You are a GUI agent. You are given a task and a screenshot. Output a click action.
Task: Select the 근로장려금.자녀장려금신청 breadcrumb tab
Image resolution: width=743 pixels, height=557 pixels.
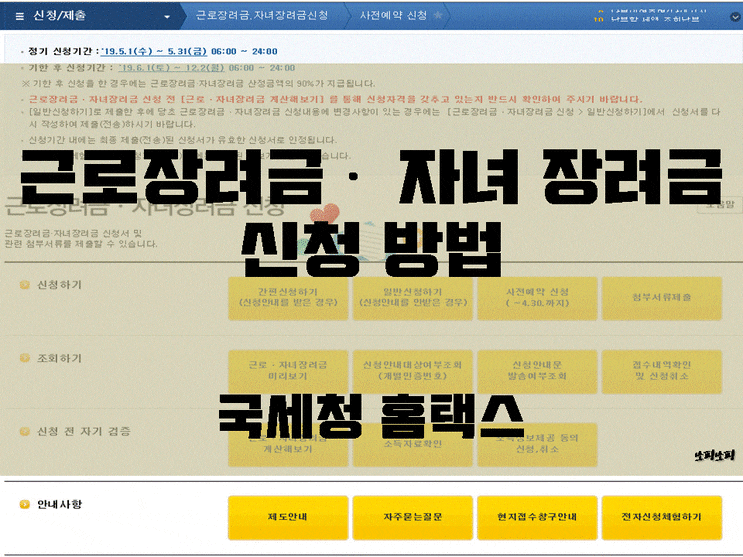262,15
